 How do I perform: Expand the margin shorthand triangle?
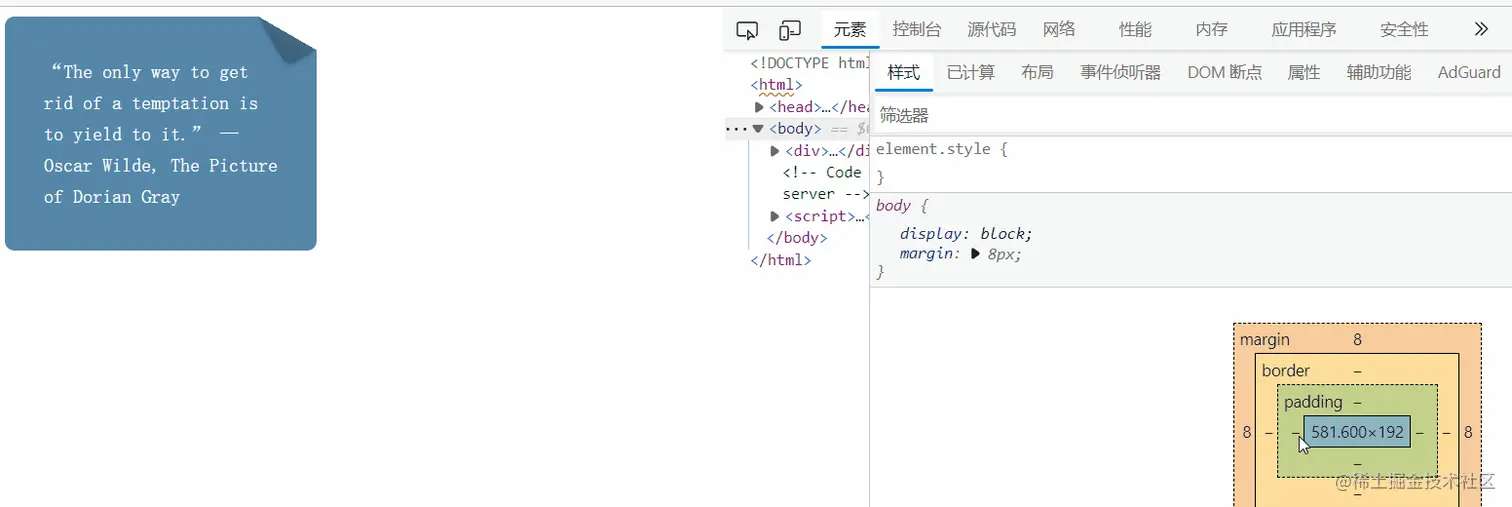(976, 254)
